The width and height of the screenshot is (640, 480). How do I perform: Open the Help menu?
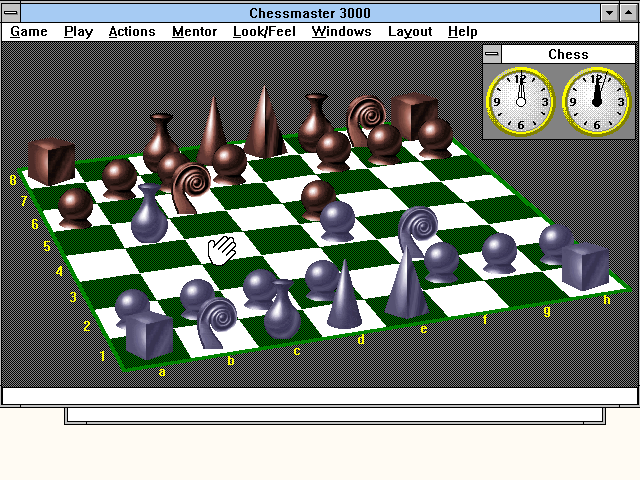tap(462, 31)
